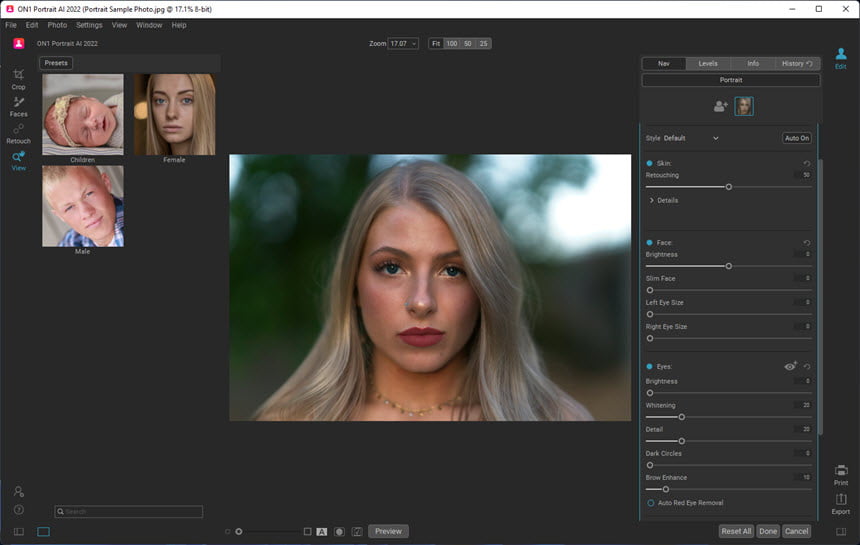Screen dimensions: 860x545
Task: Switch to the Nav tab
Action: [664, 64]
